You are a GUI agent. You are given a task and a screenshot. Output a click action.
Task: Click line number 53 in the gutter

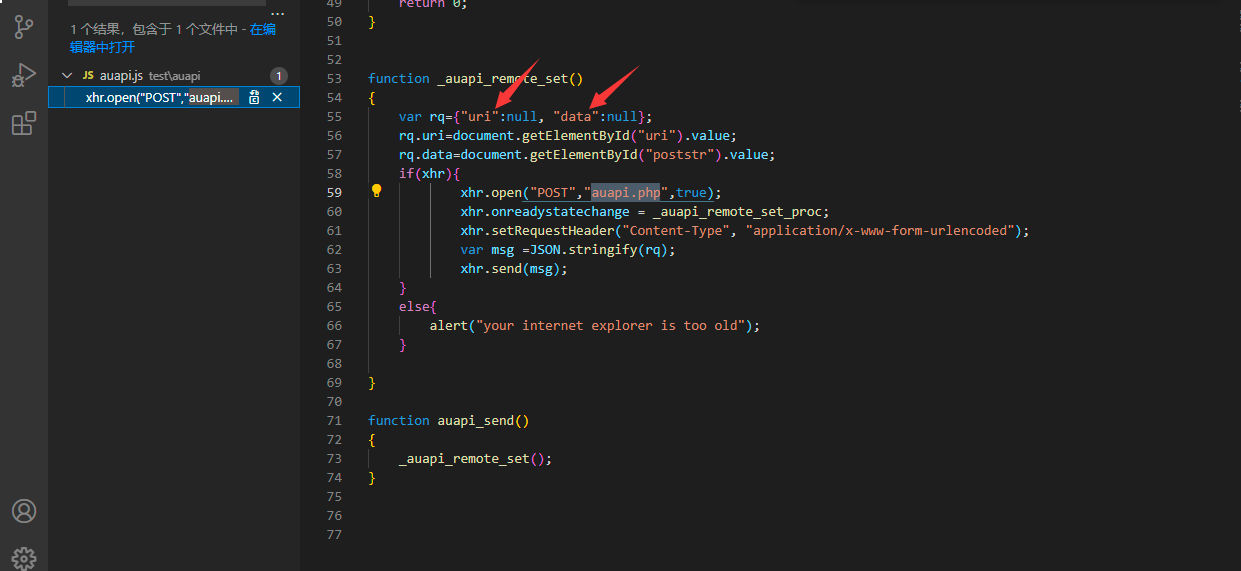point(334,78)
